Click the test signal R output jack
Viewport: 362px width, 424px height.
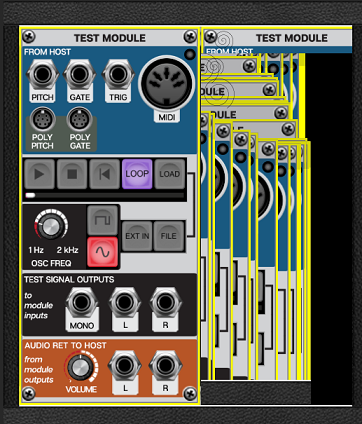(165, 302)
